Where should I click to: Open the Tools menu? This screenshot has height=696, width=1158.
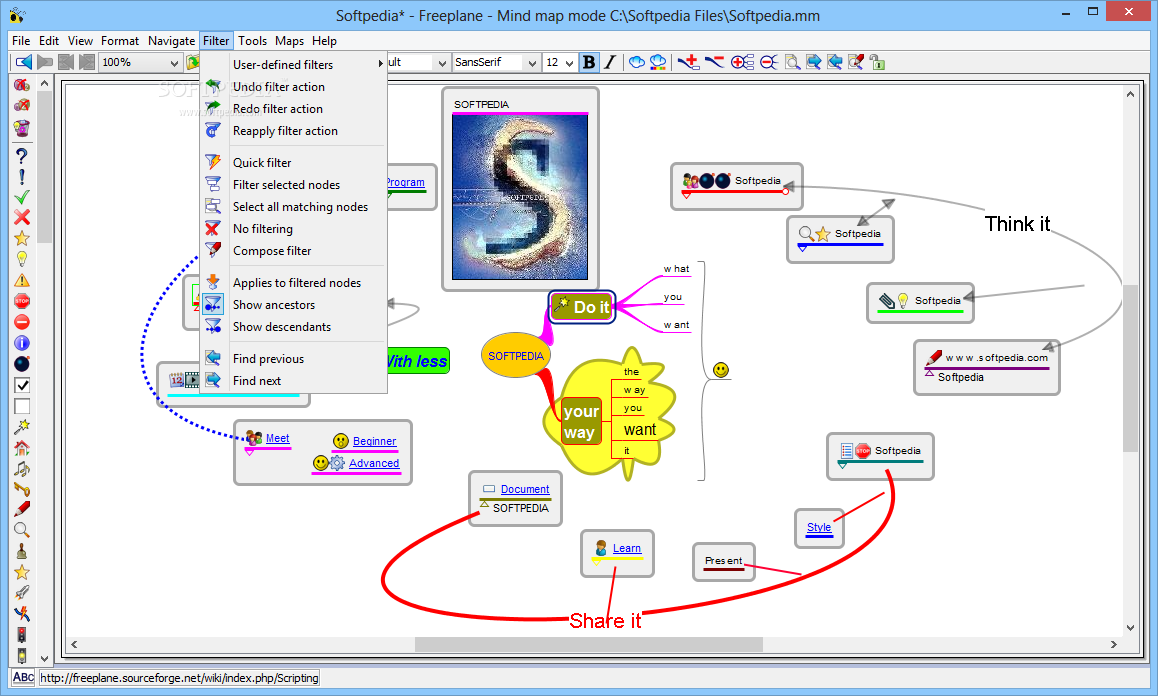click(x=252, y=41)
